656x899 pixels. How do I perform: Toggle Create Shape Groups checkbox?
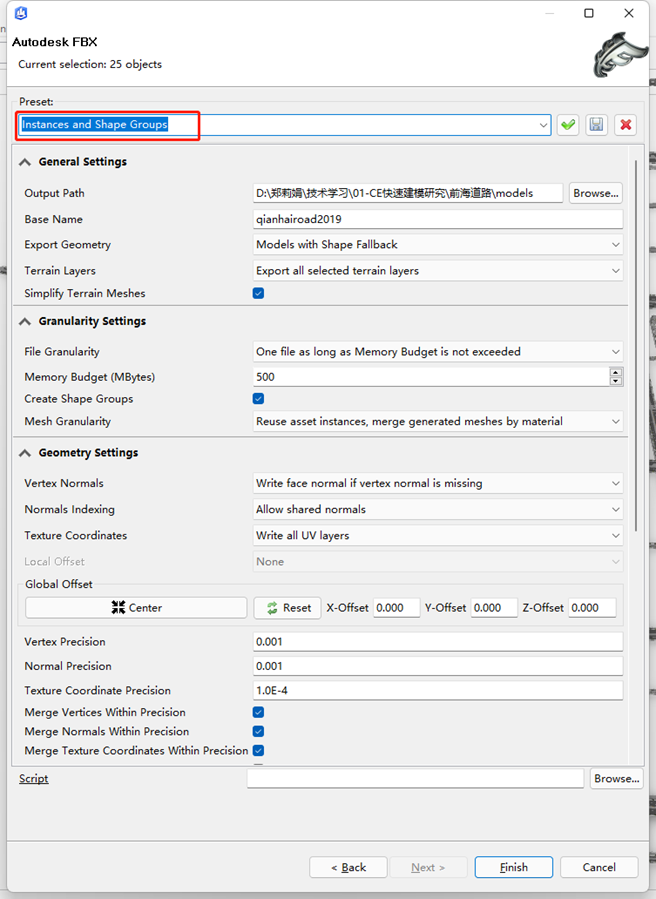(x=259, y=399)
